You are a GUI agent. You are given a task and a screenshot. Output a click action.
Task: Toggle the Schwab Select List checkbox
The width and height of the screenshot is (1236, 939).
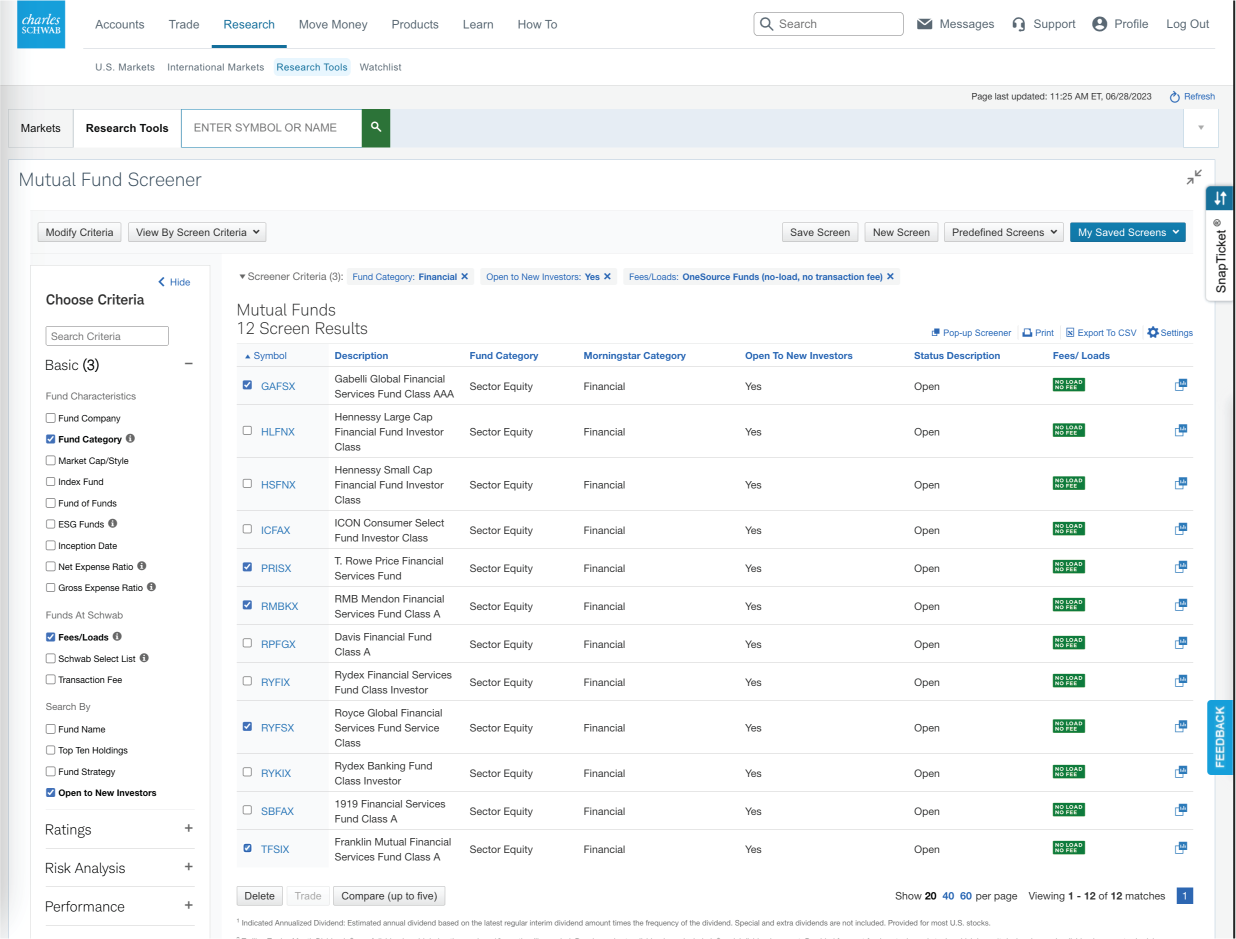[51, 658]
